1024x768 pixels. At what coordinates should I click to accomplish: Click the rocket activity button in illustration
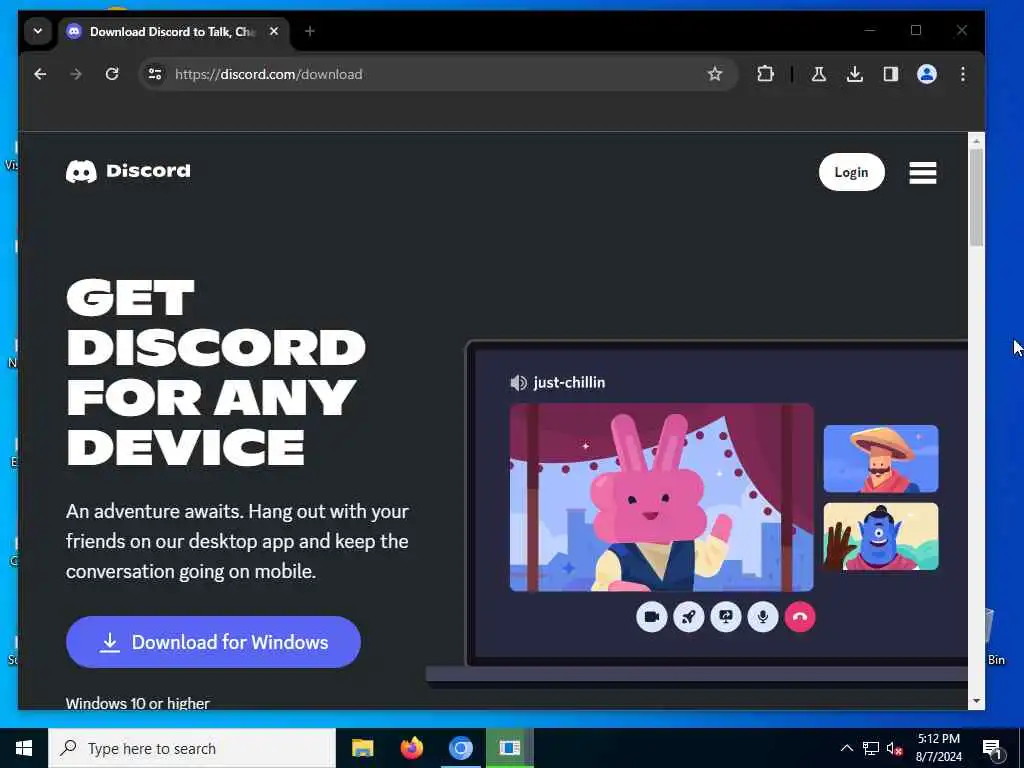[x=688, y=616]
